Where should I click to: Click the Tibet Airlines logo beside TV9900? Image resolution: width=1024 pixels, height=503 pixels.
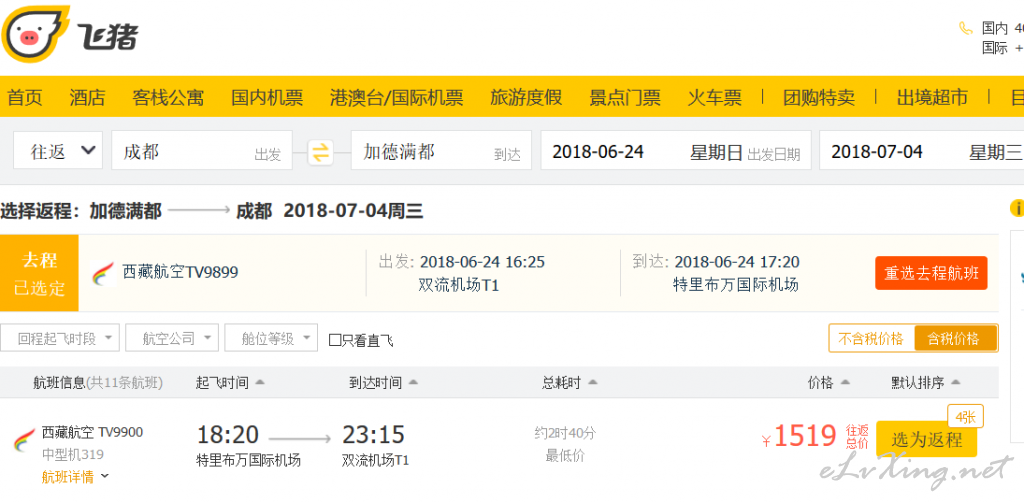(25, 440)
